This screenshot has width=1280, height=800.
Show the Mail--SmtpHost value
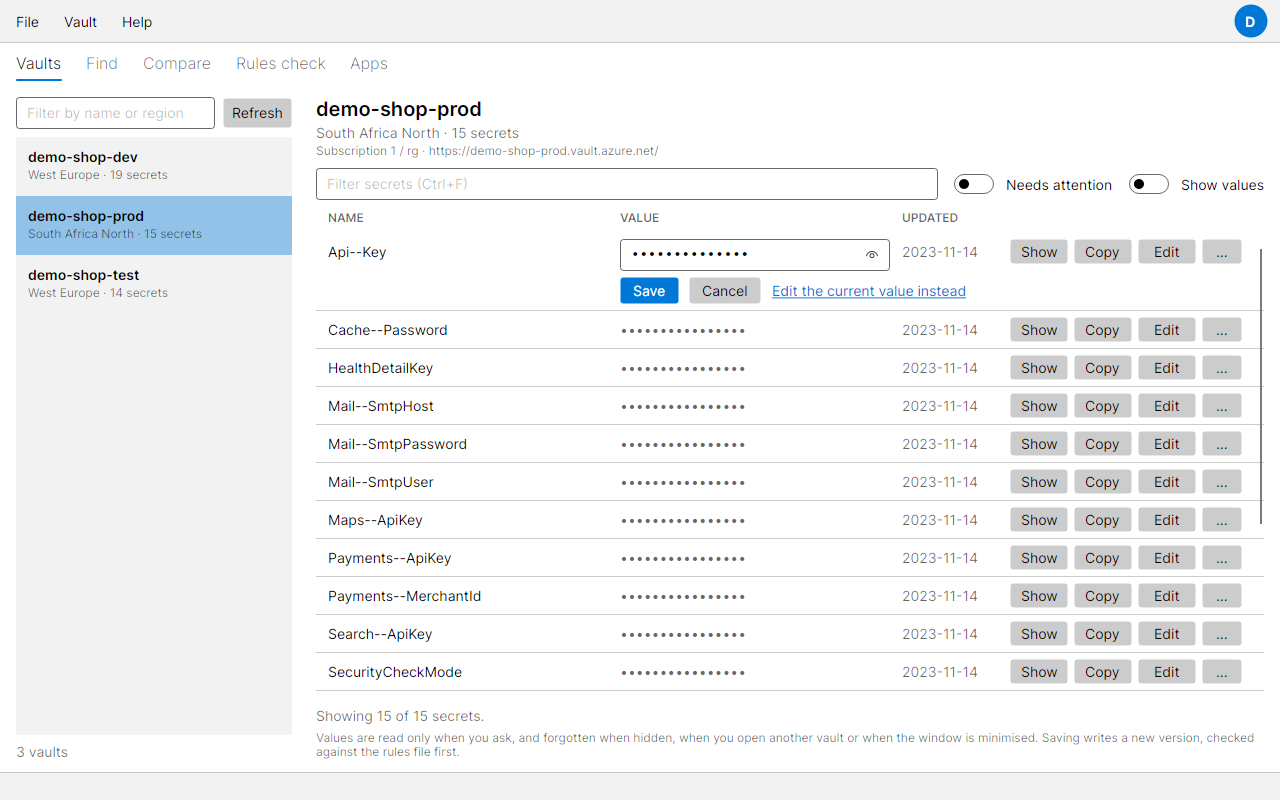tap(1039, 406)
